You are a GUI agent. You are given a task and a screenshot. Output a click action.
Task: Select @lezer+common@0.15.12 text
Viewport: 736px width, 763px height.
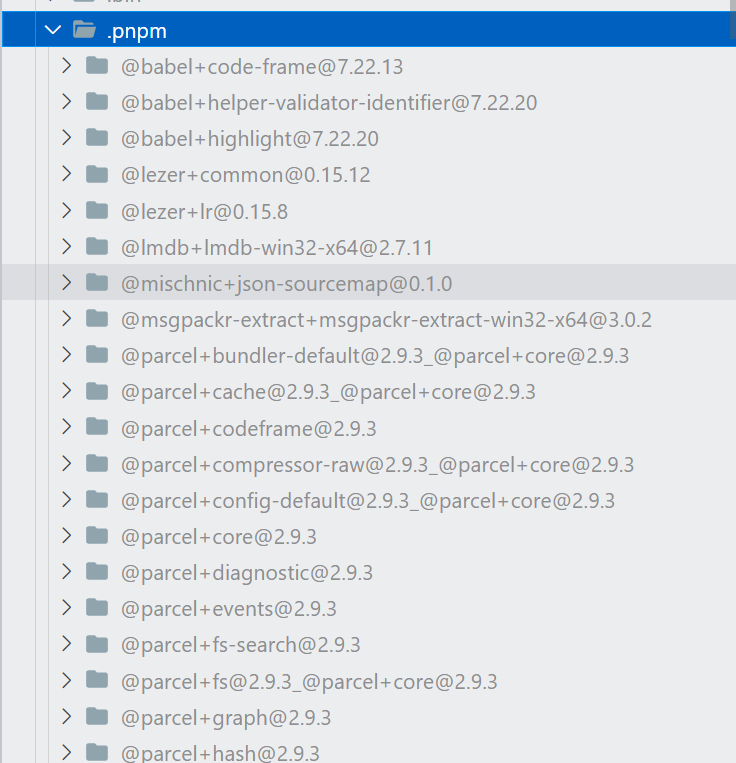[245, 175]
